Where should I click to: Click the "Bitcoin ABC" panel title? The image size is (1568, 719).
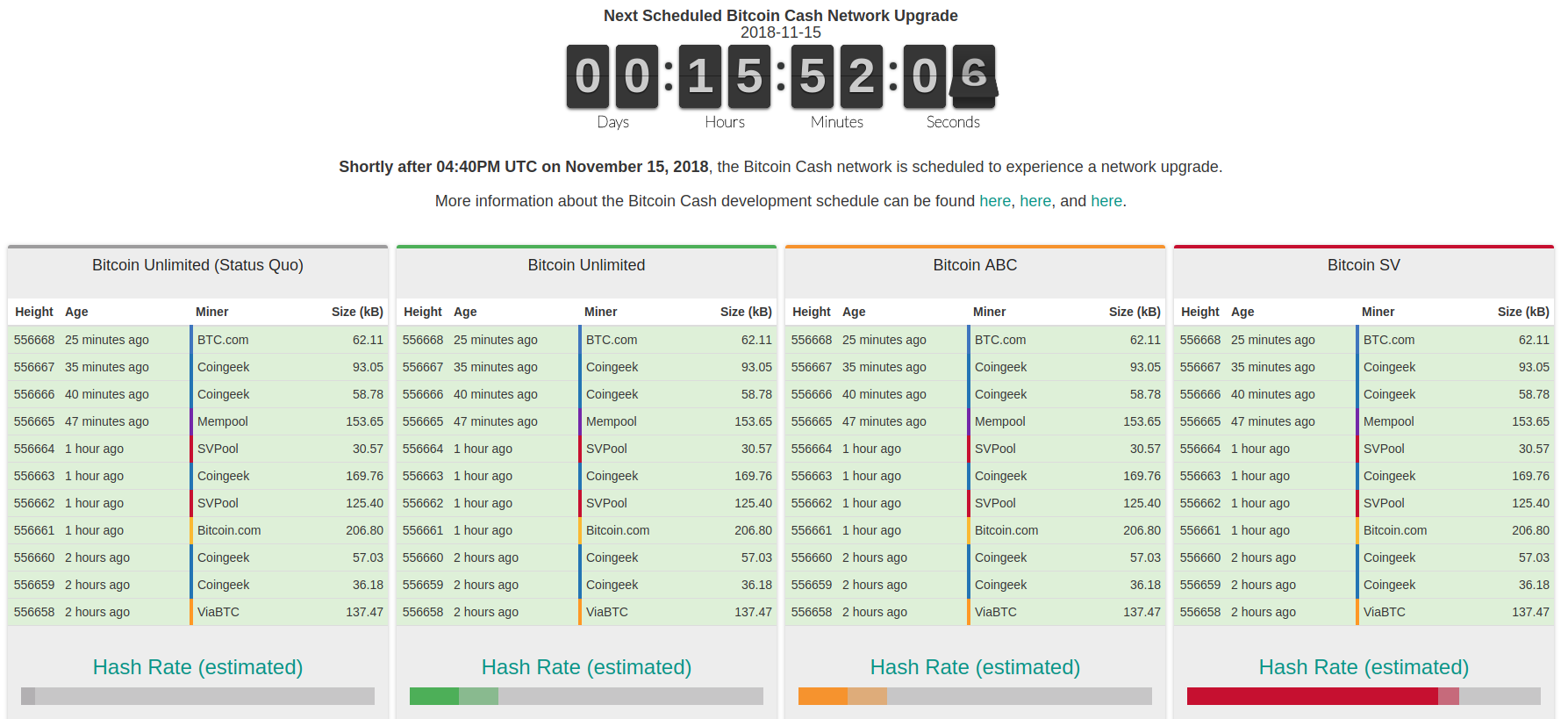click(x=975, y=265)
